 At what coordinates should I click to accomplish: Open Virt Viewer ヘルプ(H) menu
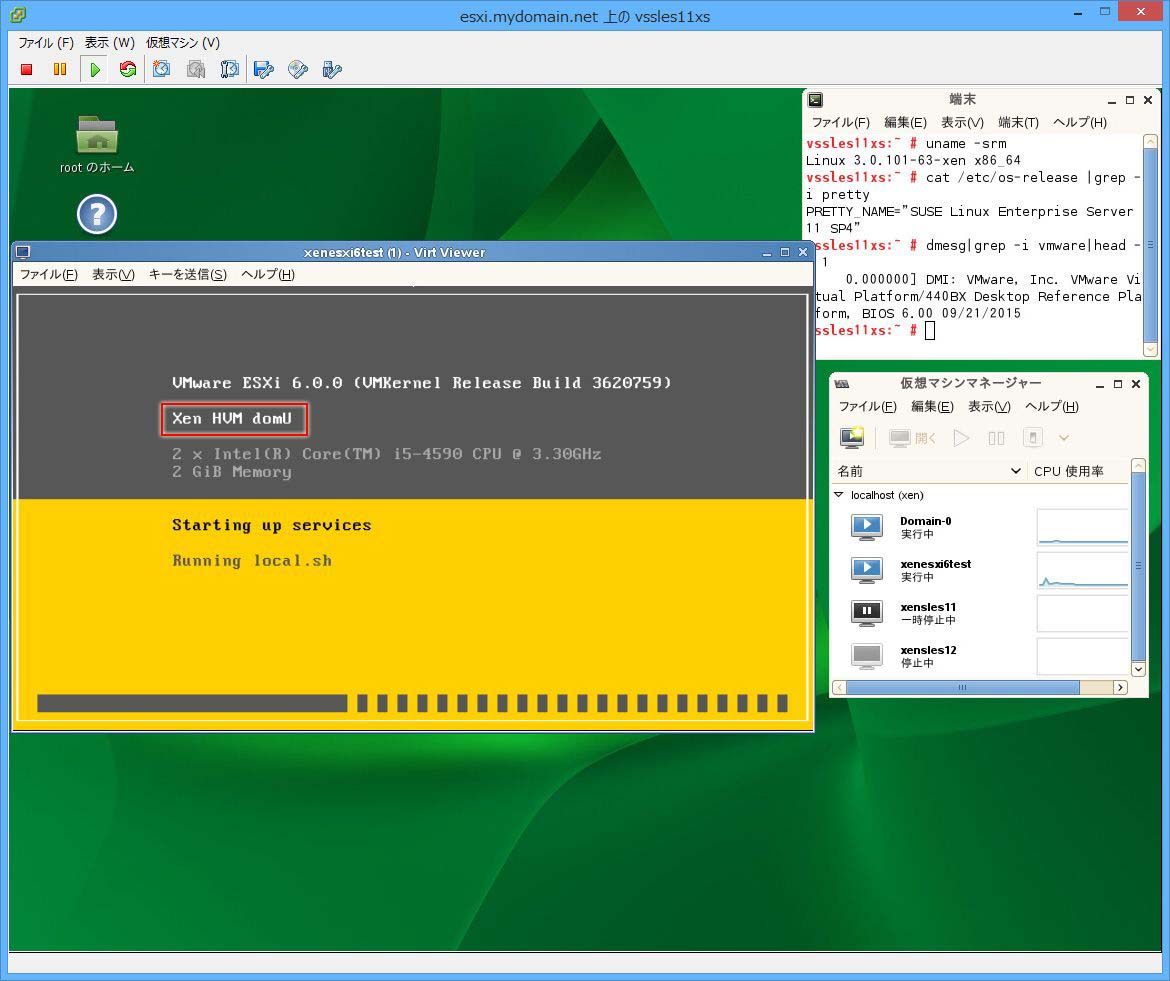(268, 275)
